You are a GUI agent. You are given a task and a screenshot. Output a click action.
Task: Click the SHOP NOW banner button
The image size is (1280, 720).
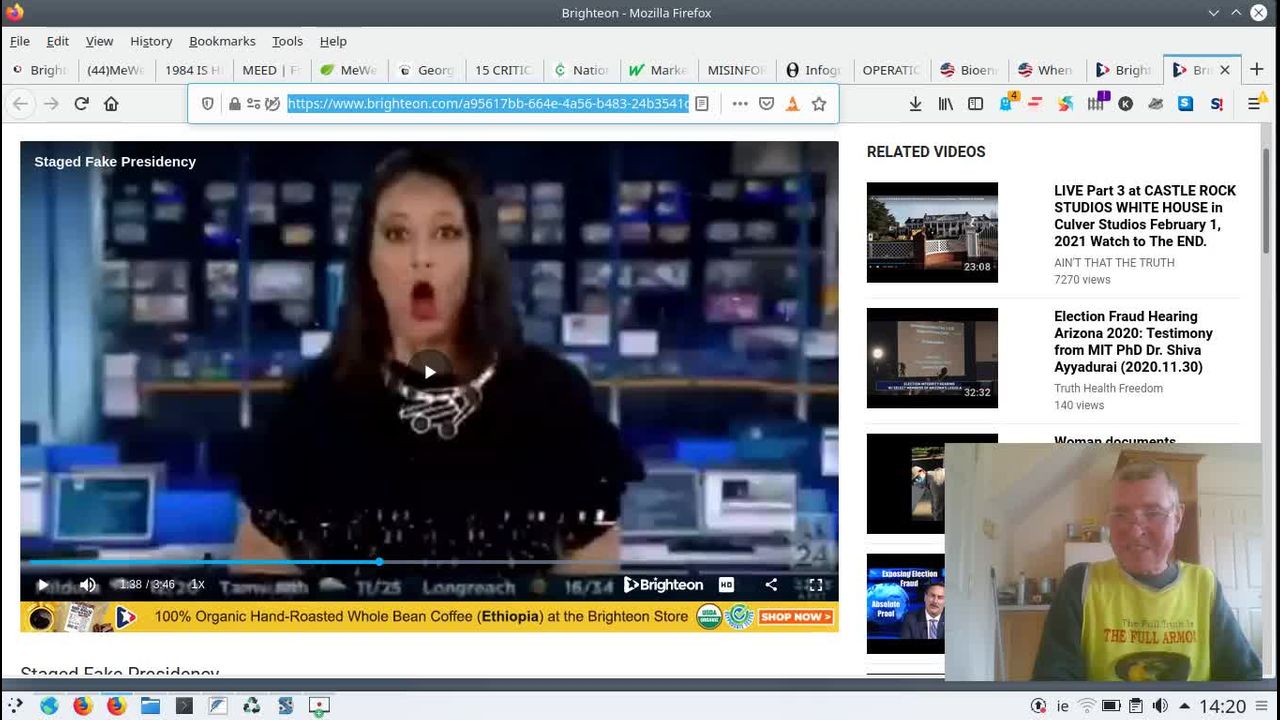pos(795,617)
